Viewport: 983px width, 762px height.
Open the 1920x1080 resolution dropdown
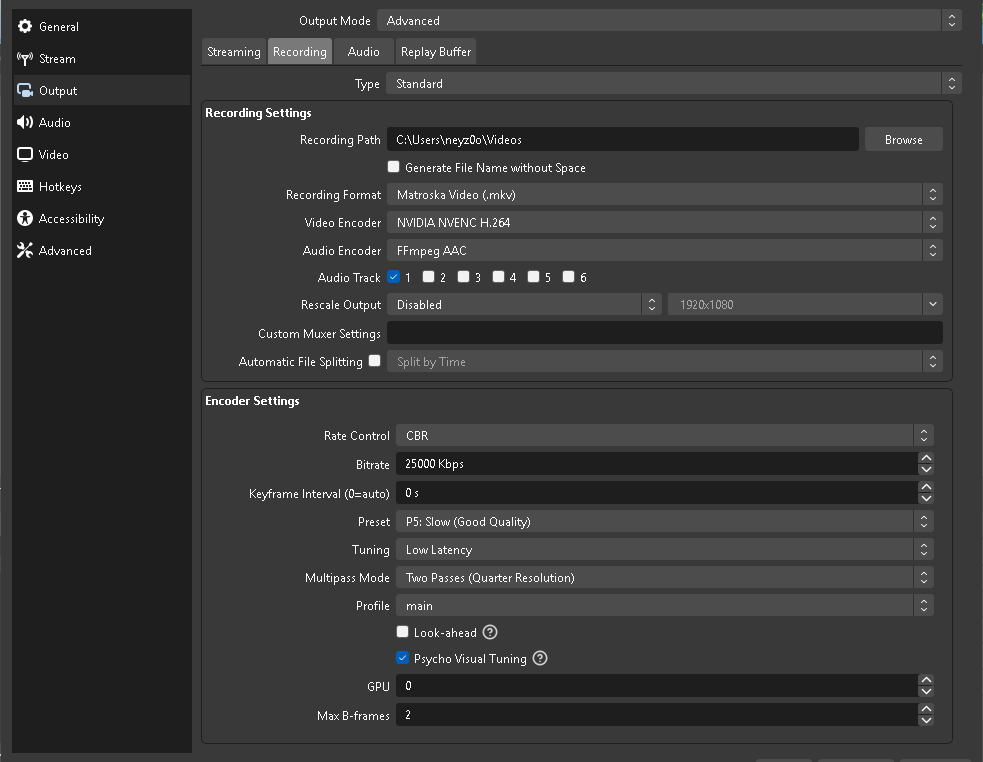tap(805, 304)
